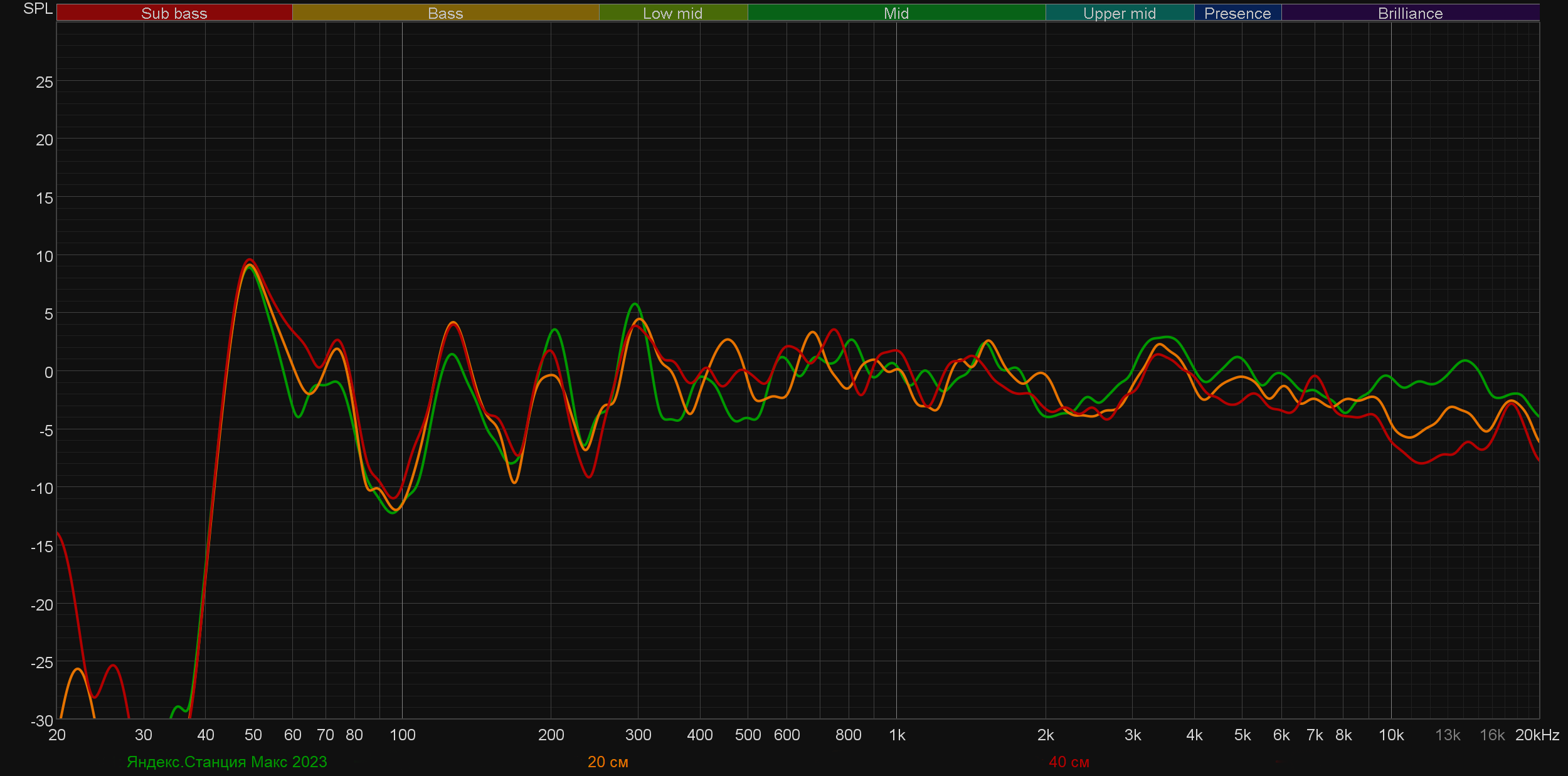The image size is (1568, 776).
Task: Click the 1k frequency axis label
Action: 897,735
